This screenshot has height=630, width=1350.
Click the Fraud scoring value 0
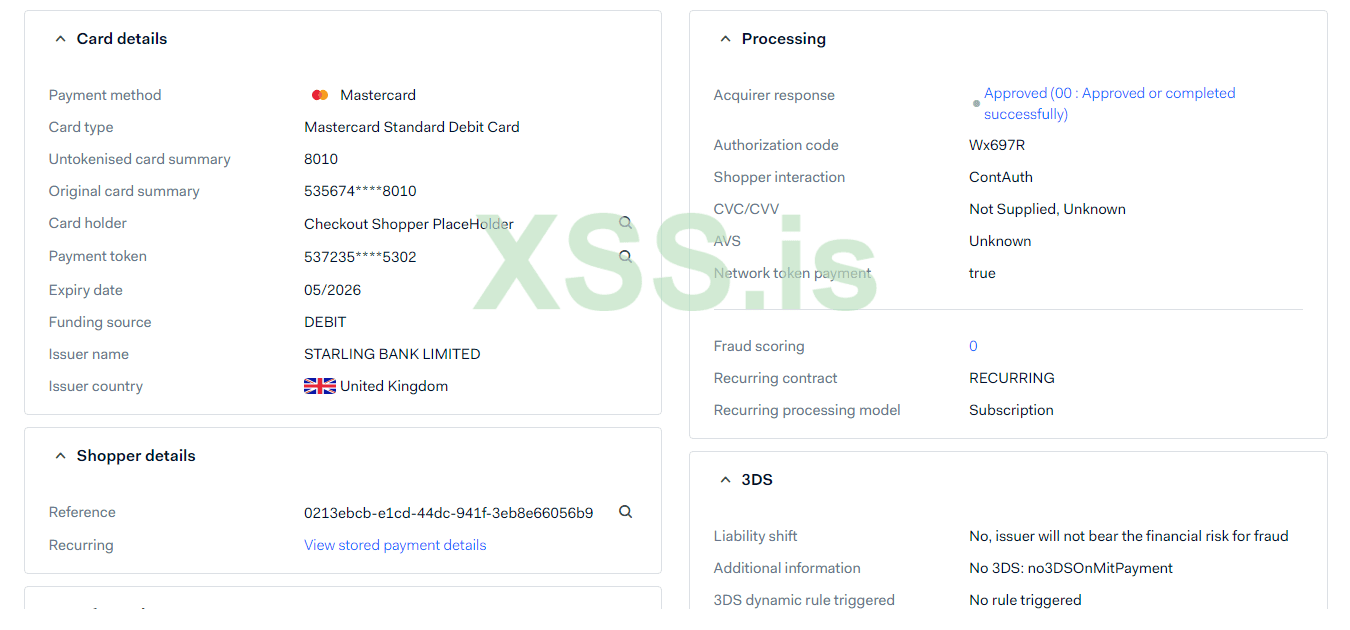point(973,346)
